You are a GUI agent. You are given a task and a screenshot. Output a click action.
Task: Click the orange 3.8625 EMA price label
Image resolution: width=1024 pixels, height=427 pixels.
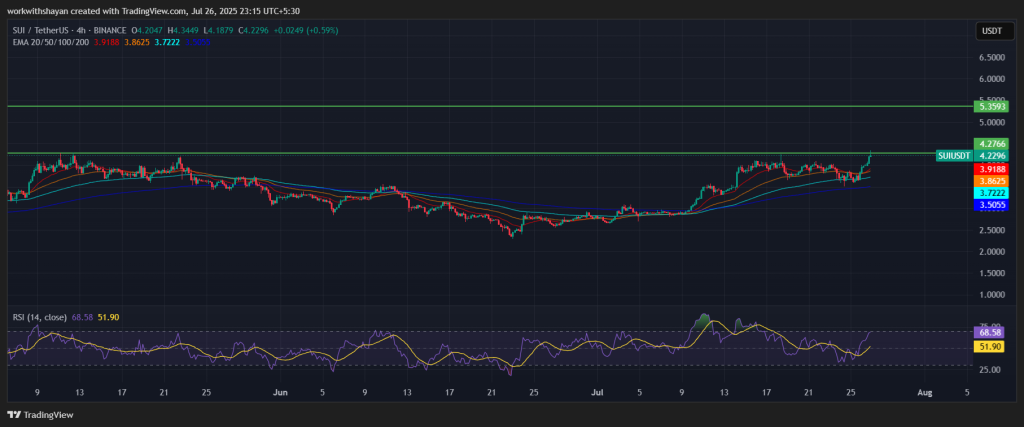tap(993, 181)
